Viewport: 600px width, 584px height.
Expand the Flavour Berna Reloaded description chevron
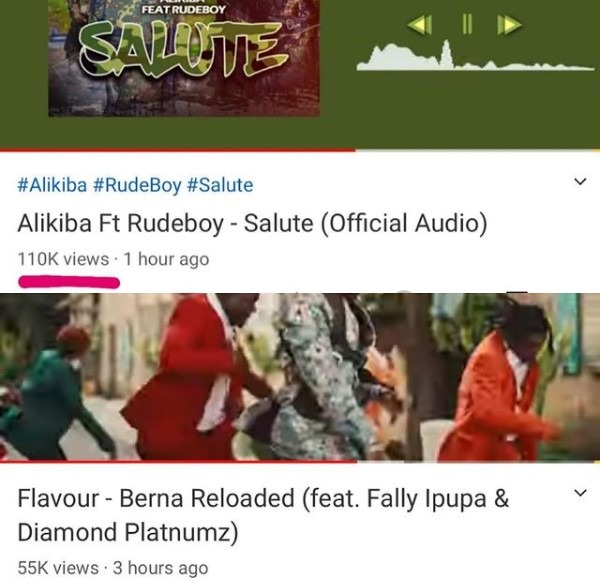(x=580, y=493)
